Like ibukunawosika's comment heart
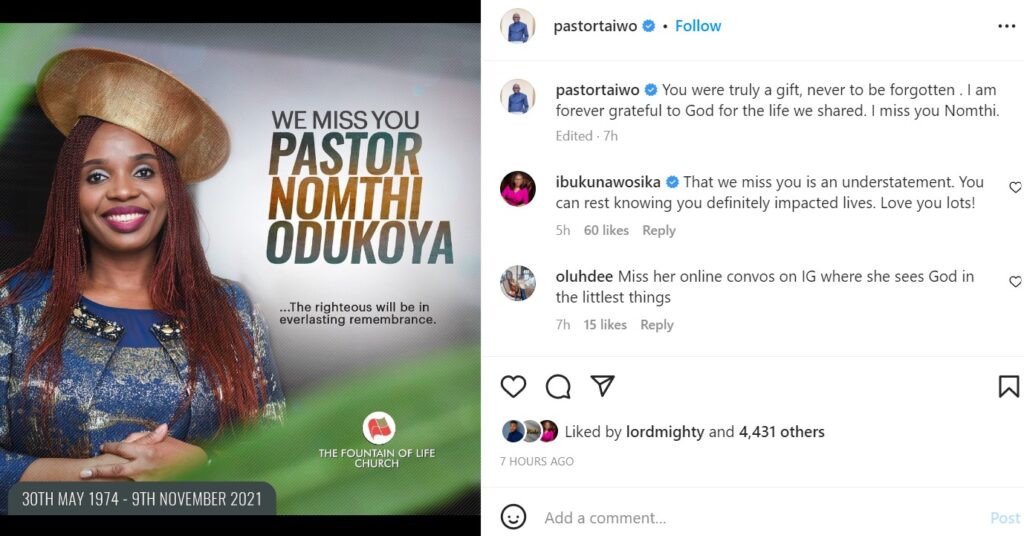The image size is (1024, 536). [x=1016, y=187]
